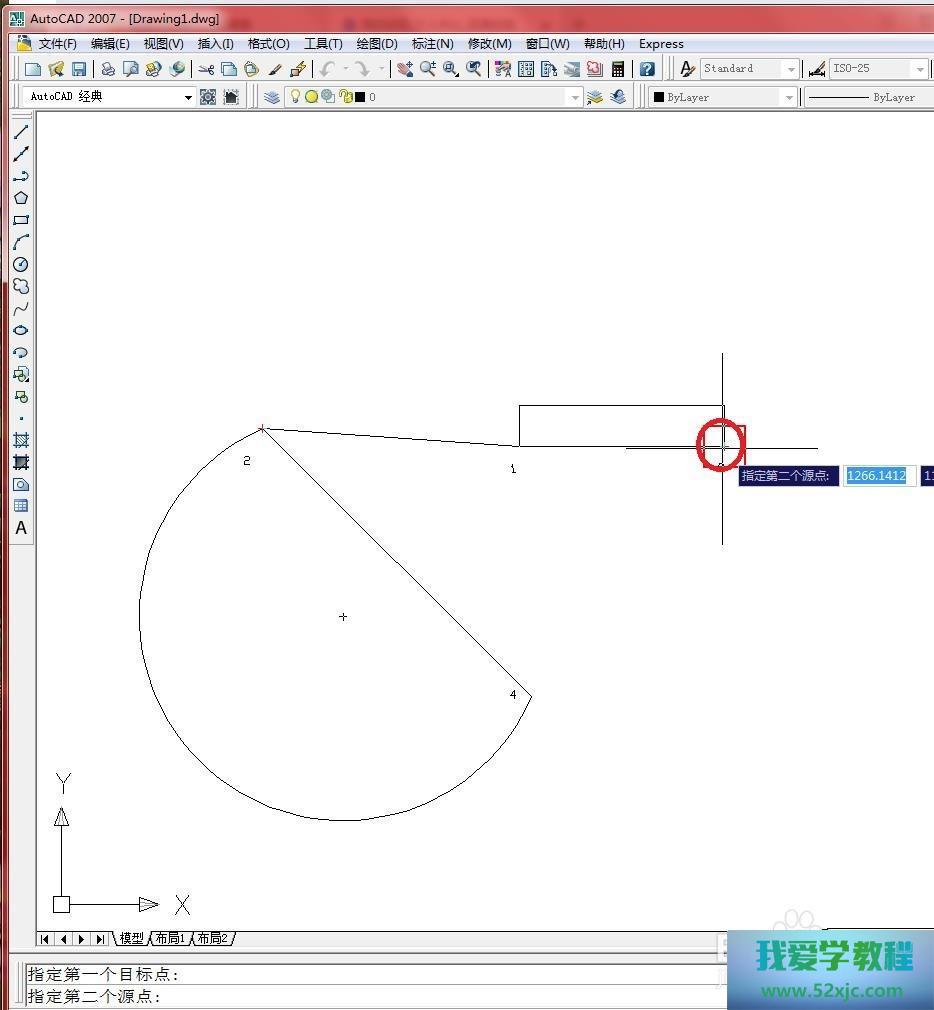Open the Layer Properties Manager icon
934x1010 pixels.
click(x=272, y=97)
